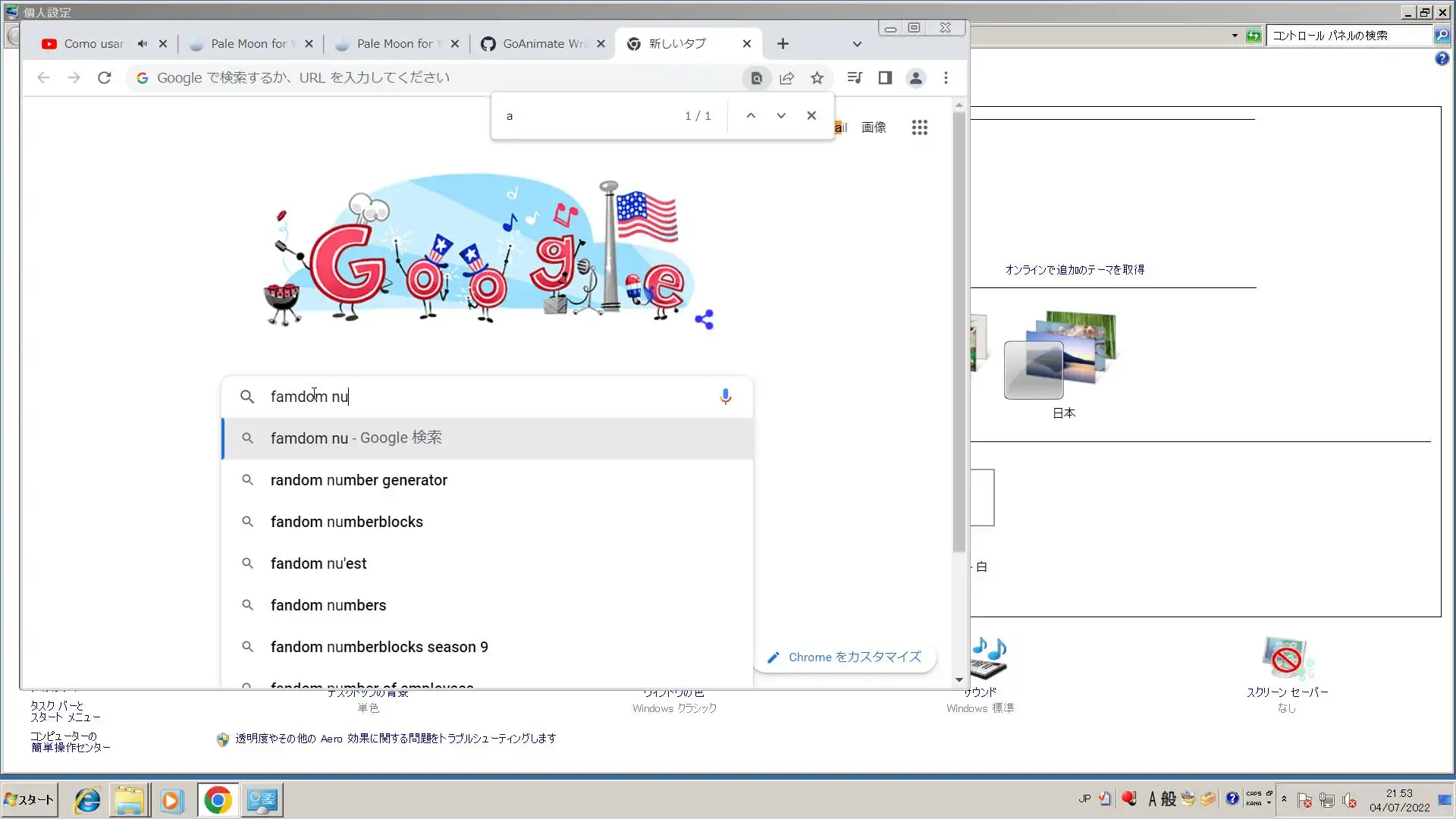Open the Chrome profile avatar
Viewport: 1456px width, 819px height.
(915, 78)
